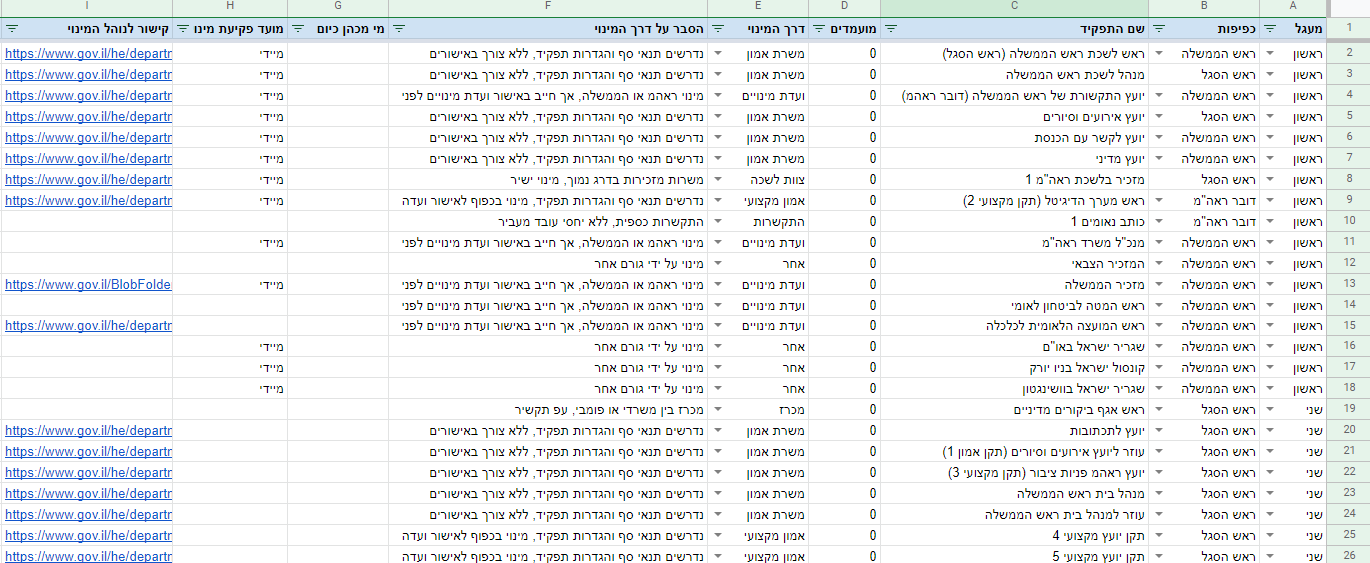Image resolution: width=1370 pixels, height=563 pixels.
Task: Open filter icon on כפיפות column header
Action: [1158, 30]
